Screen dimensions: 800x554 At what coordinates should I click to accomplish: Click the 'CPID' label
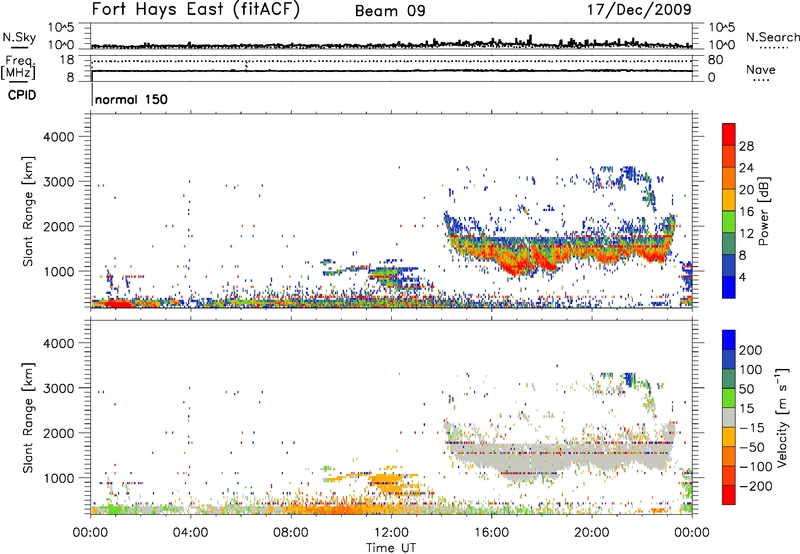[x=22, y=95]
